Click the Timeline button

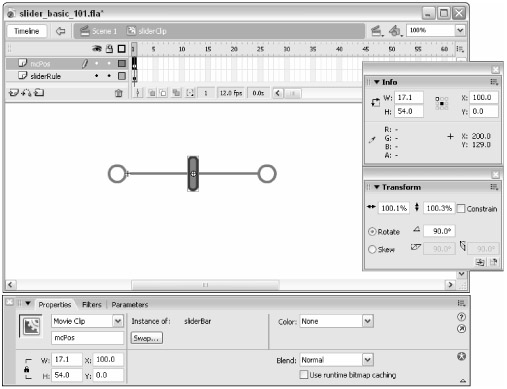coord(27,31)
